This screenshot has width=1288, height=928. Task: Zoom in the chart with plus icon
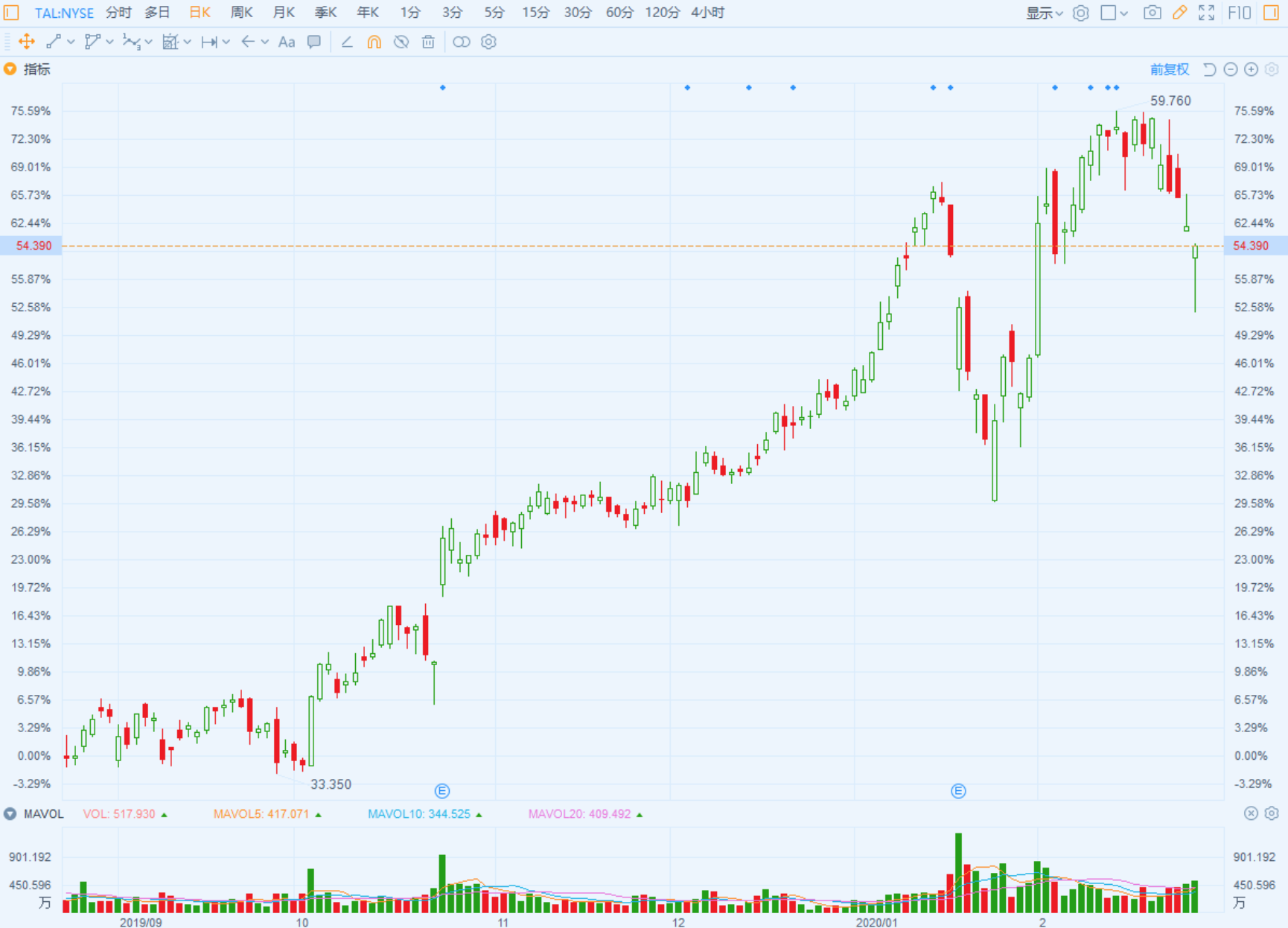[x=1252, y=69]
